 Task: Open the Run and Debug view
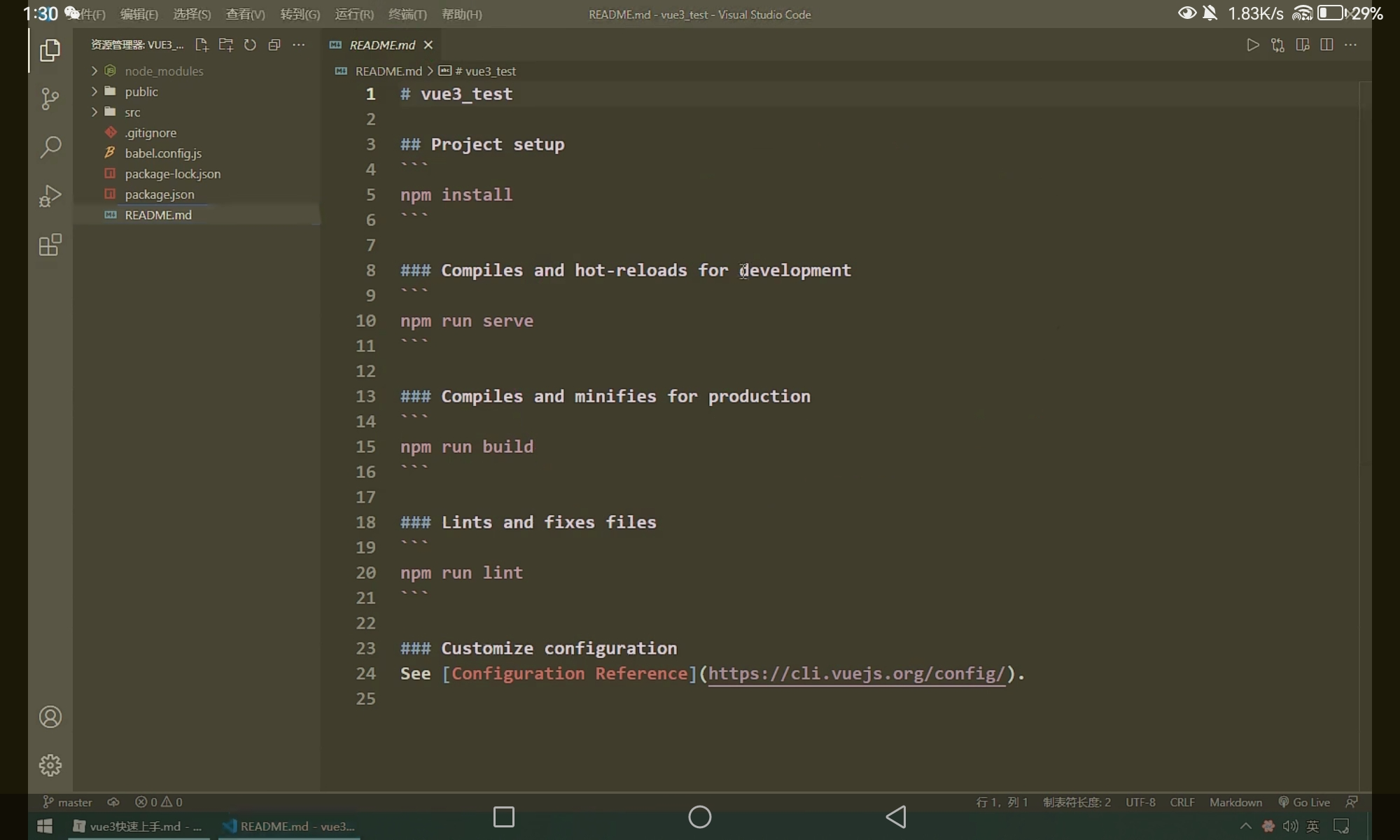point(50,196)
